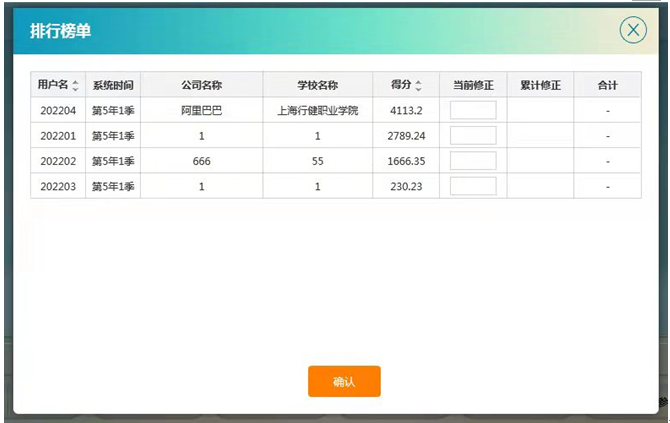Select company cell 666

tap(201, 160)
